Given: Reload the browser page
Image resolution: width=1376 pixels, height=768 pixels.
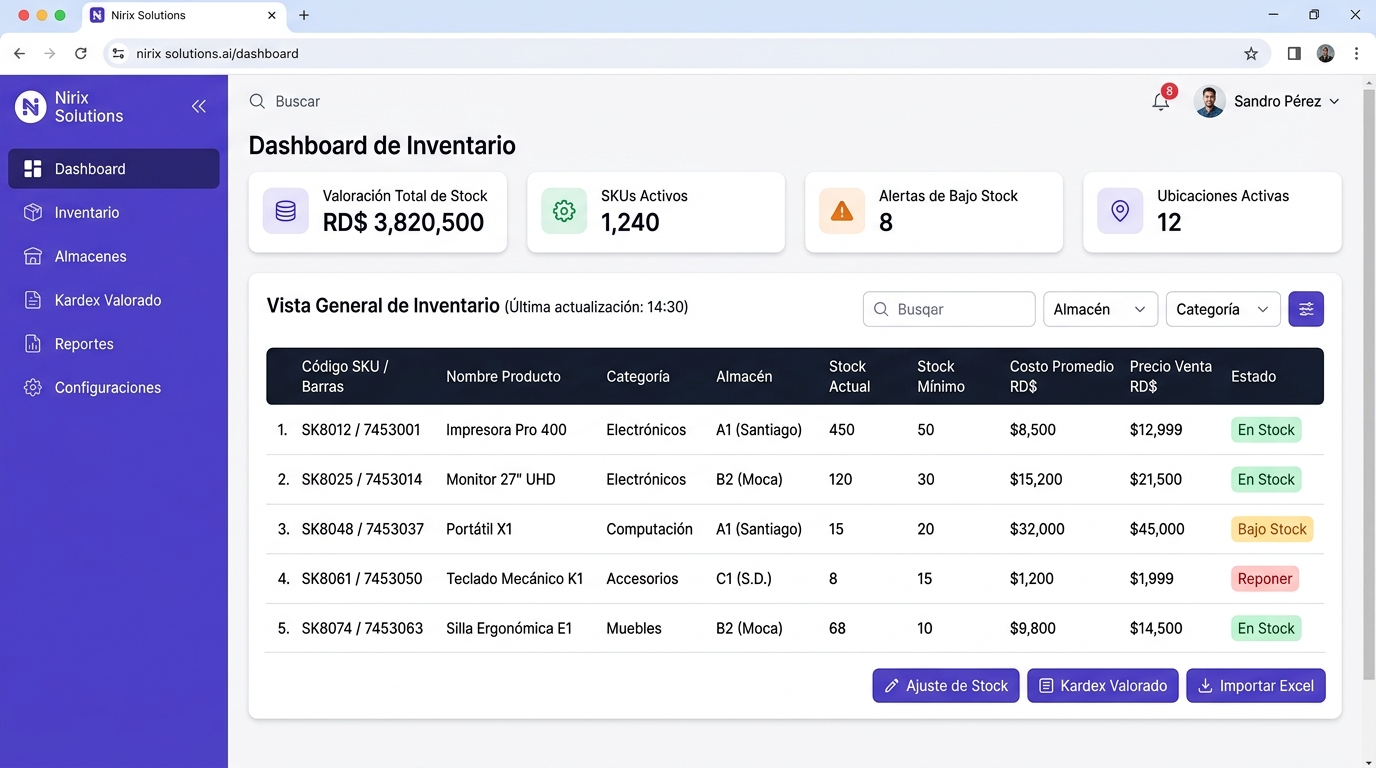Looking at the screenshot, I should click(81, 54).
